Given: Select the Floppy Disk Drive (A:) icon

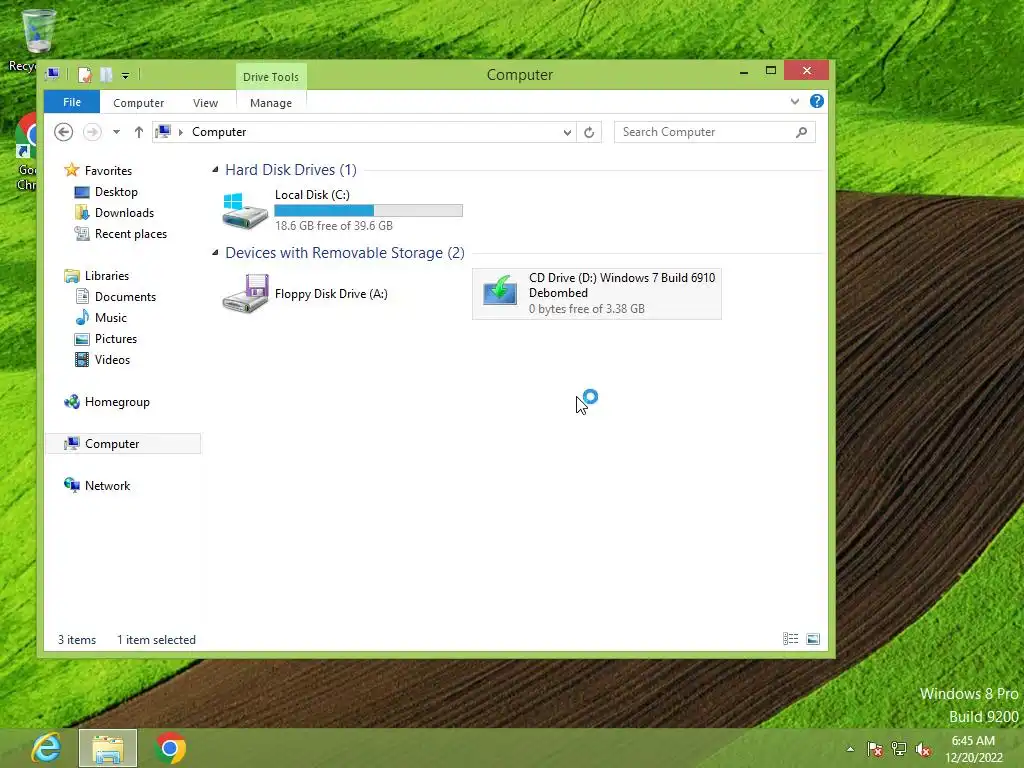Looking at the screenshot, I should coord(245,294).
